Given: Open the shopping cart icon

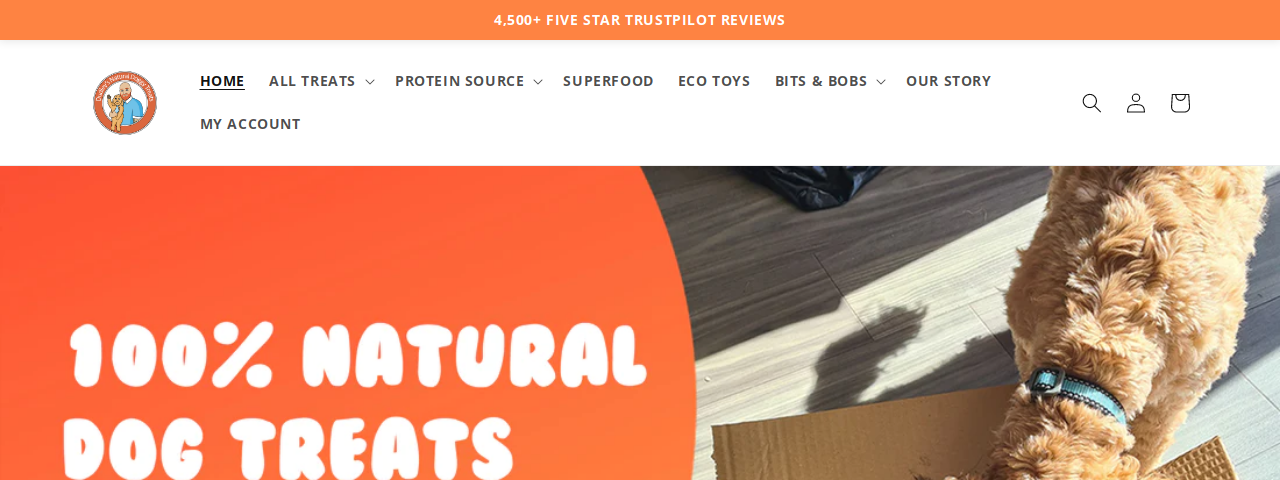Looking at the screenshot, I should pos(1180,103).
